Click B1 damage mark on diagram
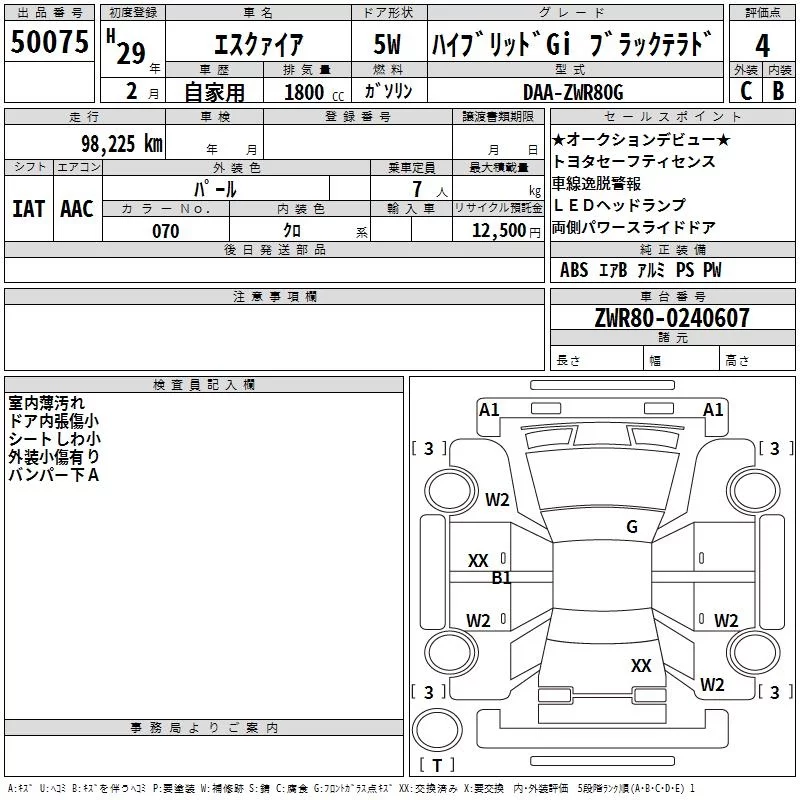Screen dimensions: 800x800 (x=501, y=578)
